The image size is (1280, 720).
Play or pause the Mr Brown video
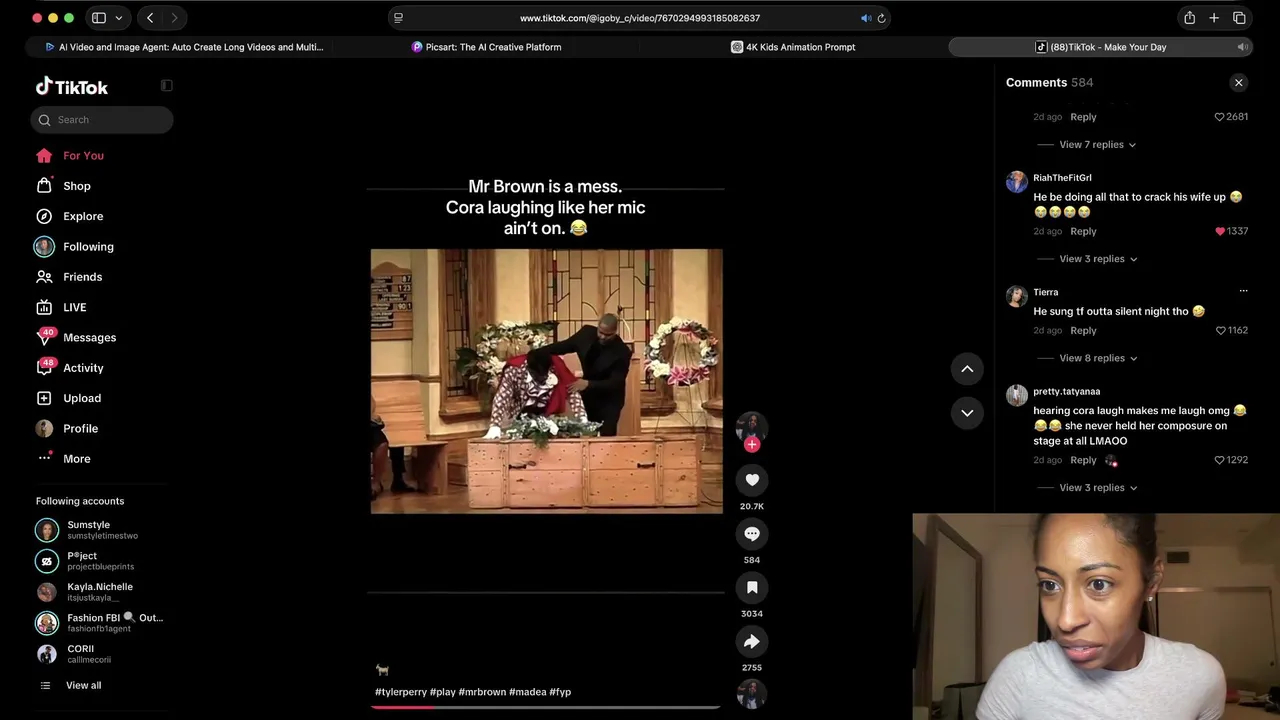coord(546,381)
